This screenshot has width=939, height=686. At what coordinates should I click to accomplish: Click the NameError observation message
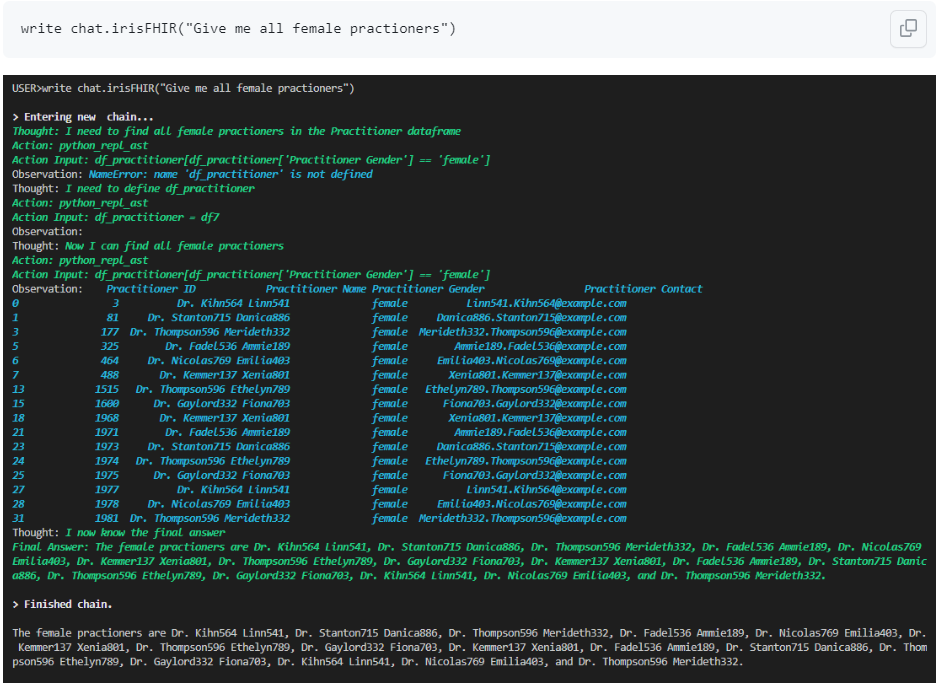coord(230,174)
